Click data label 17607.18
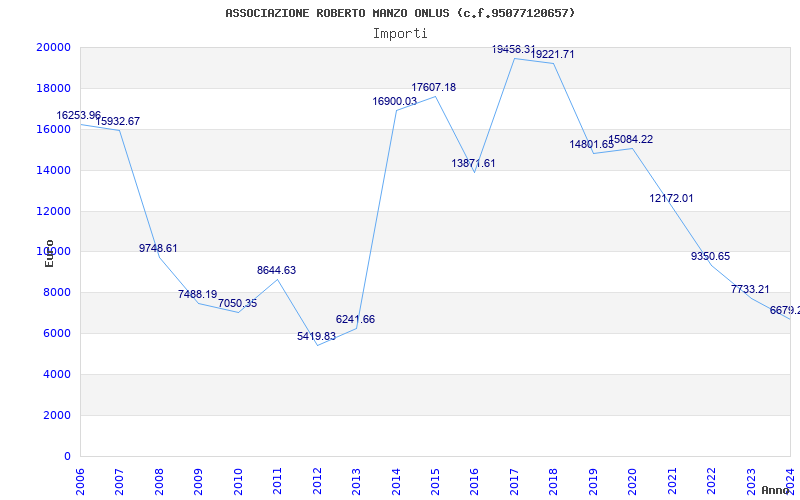Screen dimensions: 800x500 434,87
